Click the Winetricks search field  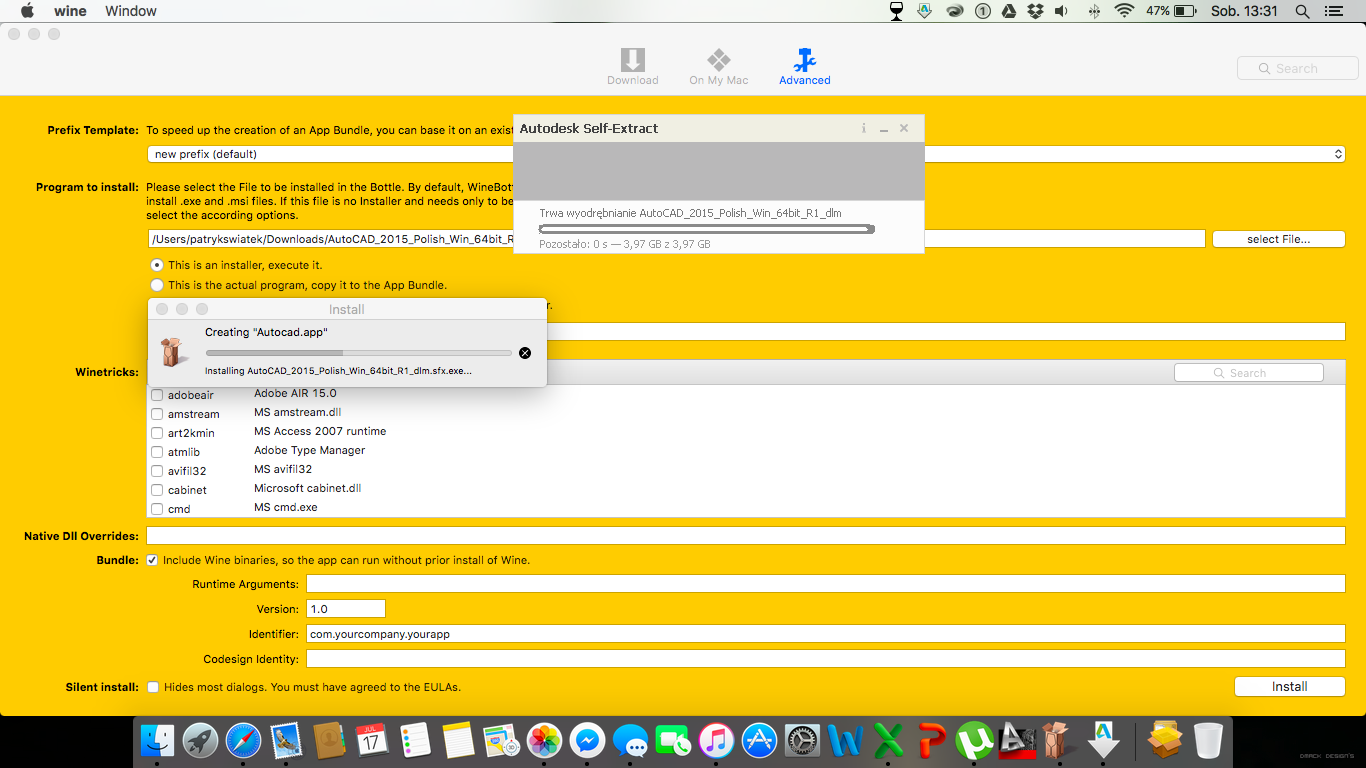pyautogui.click(x=1248, y=373)
